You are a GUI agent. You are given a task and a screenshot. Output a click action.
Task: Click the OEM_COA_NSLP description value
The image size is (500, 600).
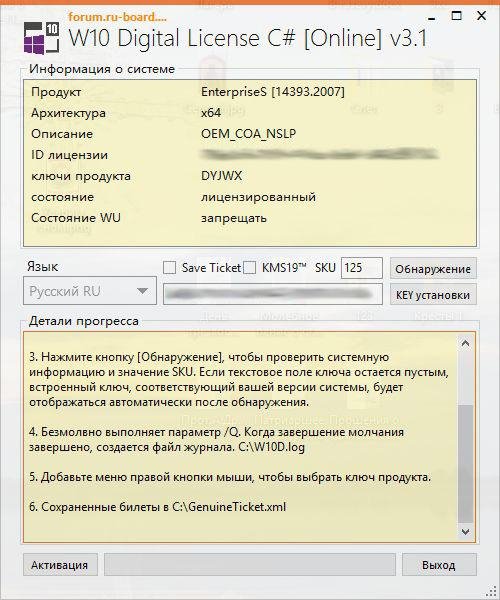pyautogui.click(x=249, y=134)
